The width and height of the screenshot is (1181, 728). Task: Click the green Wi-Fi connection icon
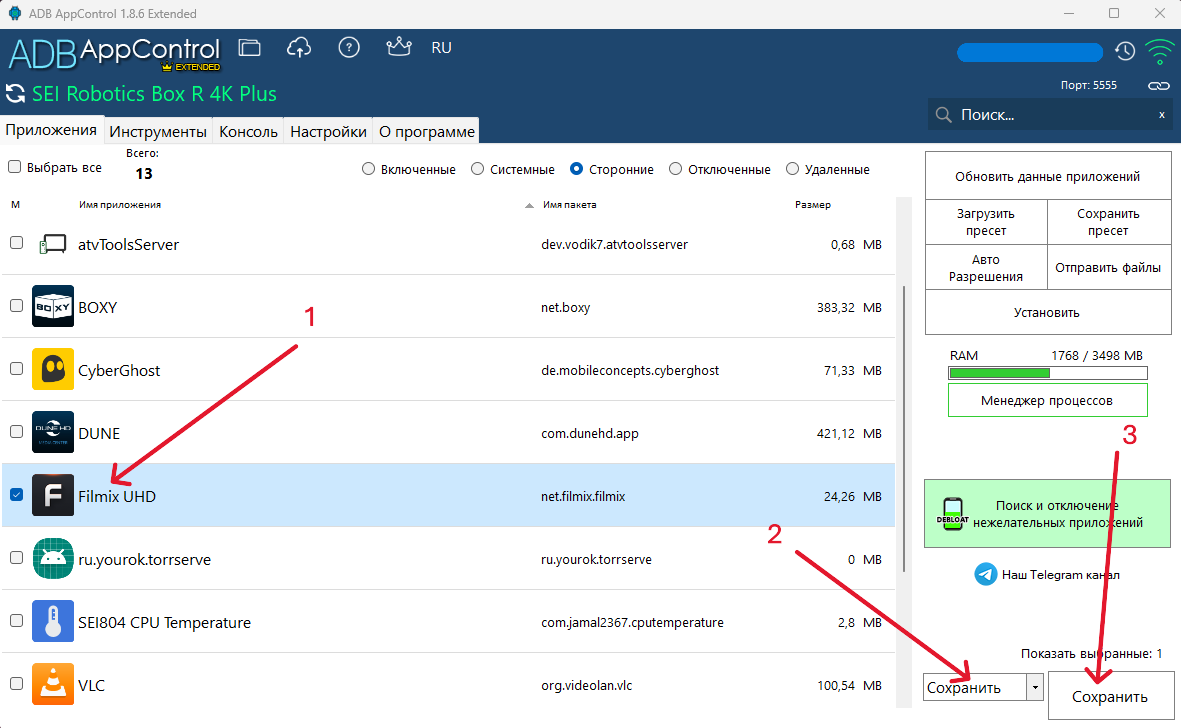click(x=1159, y=51)
